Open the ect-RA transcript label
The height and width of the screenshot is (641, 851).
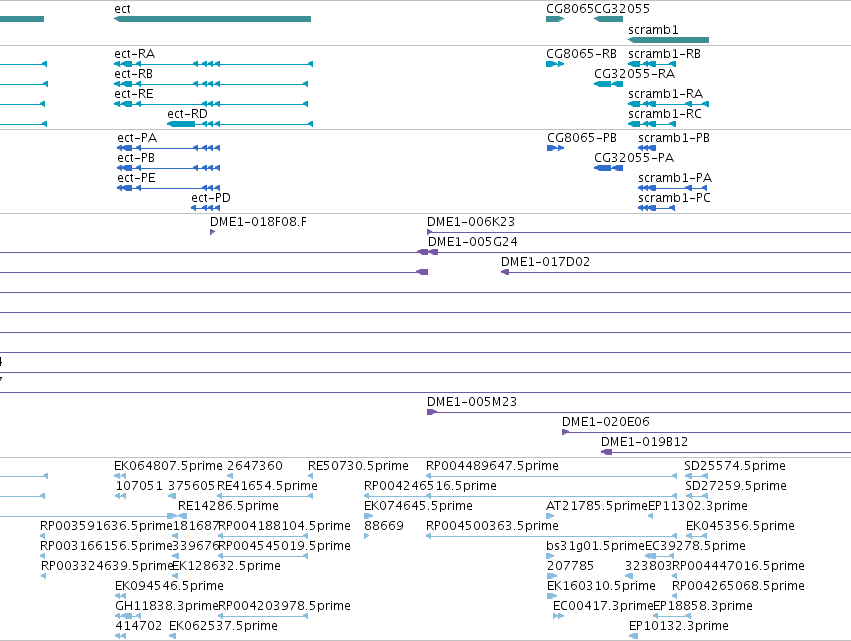tap(135, 54)
